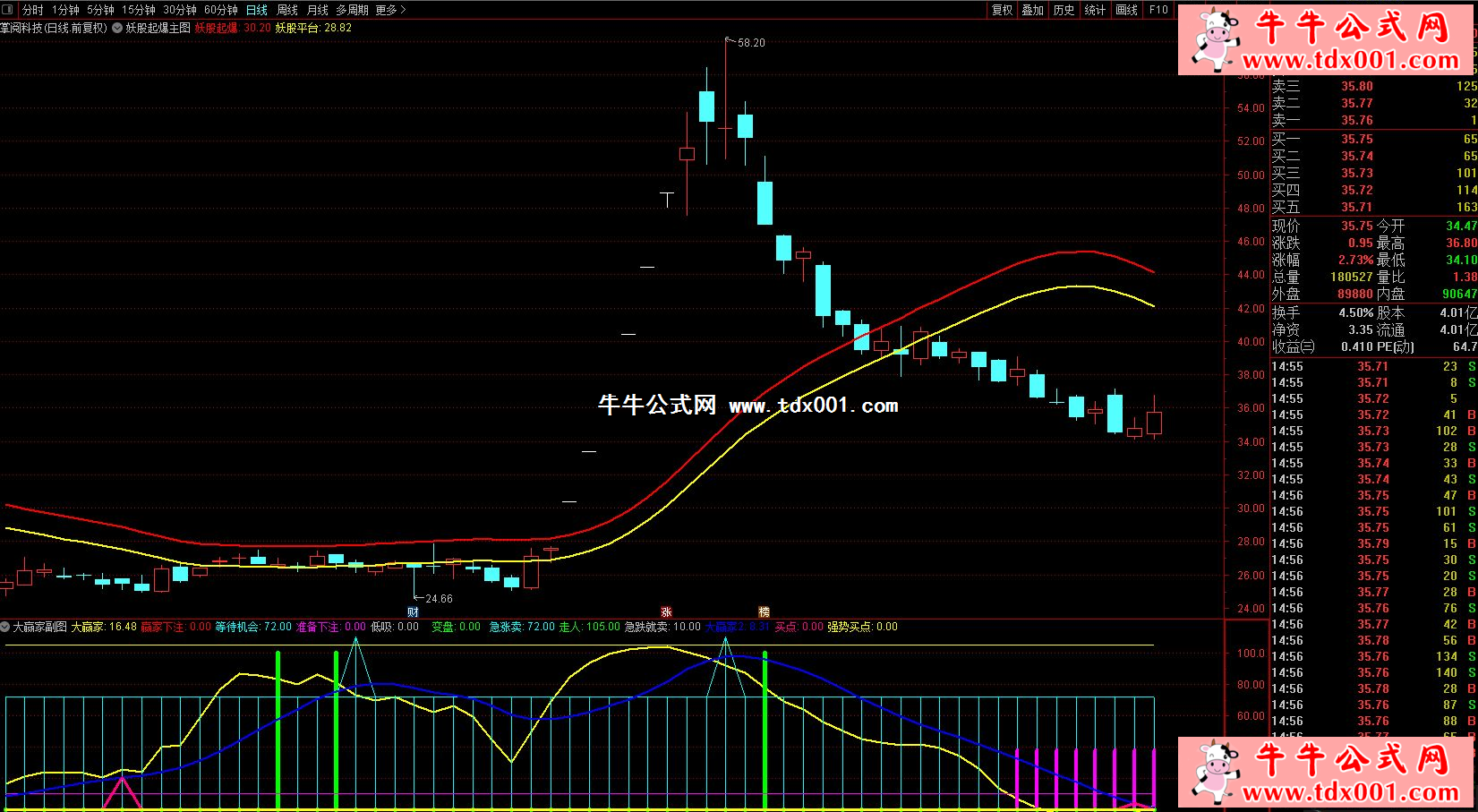The height and width of the screenshot is (812, 1478).
Task: Click the 变盘: 0.00 label
Action: pyautogui.click(x=457, y=627)
